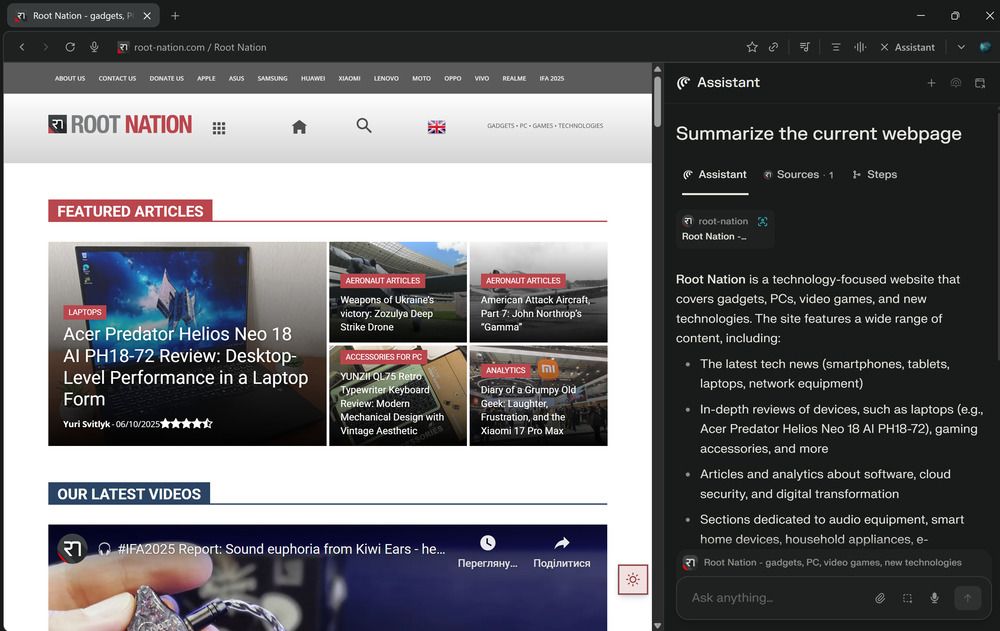Open the Acer Predator Helios Neo 18 review
The image size is (1000, 631).
point(185,366)
